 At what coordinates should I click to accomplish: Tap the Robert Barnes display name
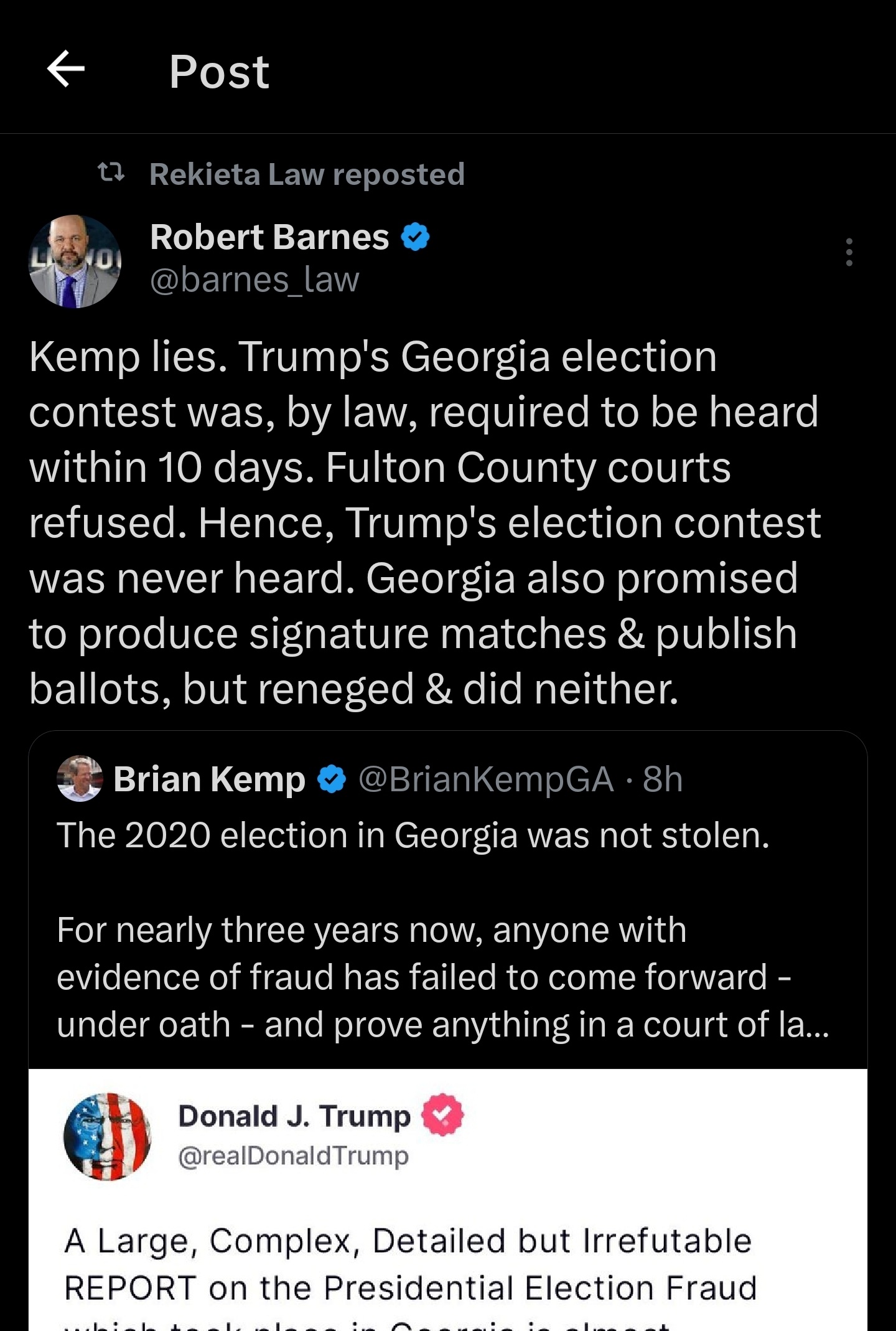tap(269, 237)
